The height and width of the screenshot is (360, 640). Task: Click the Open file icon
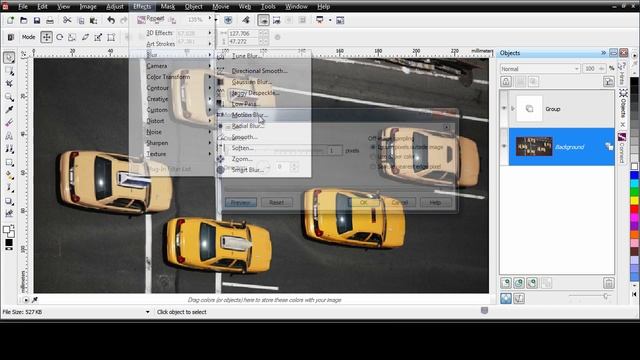(24, 20)
